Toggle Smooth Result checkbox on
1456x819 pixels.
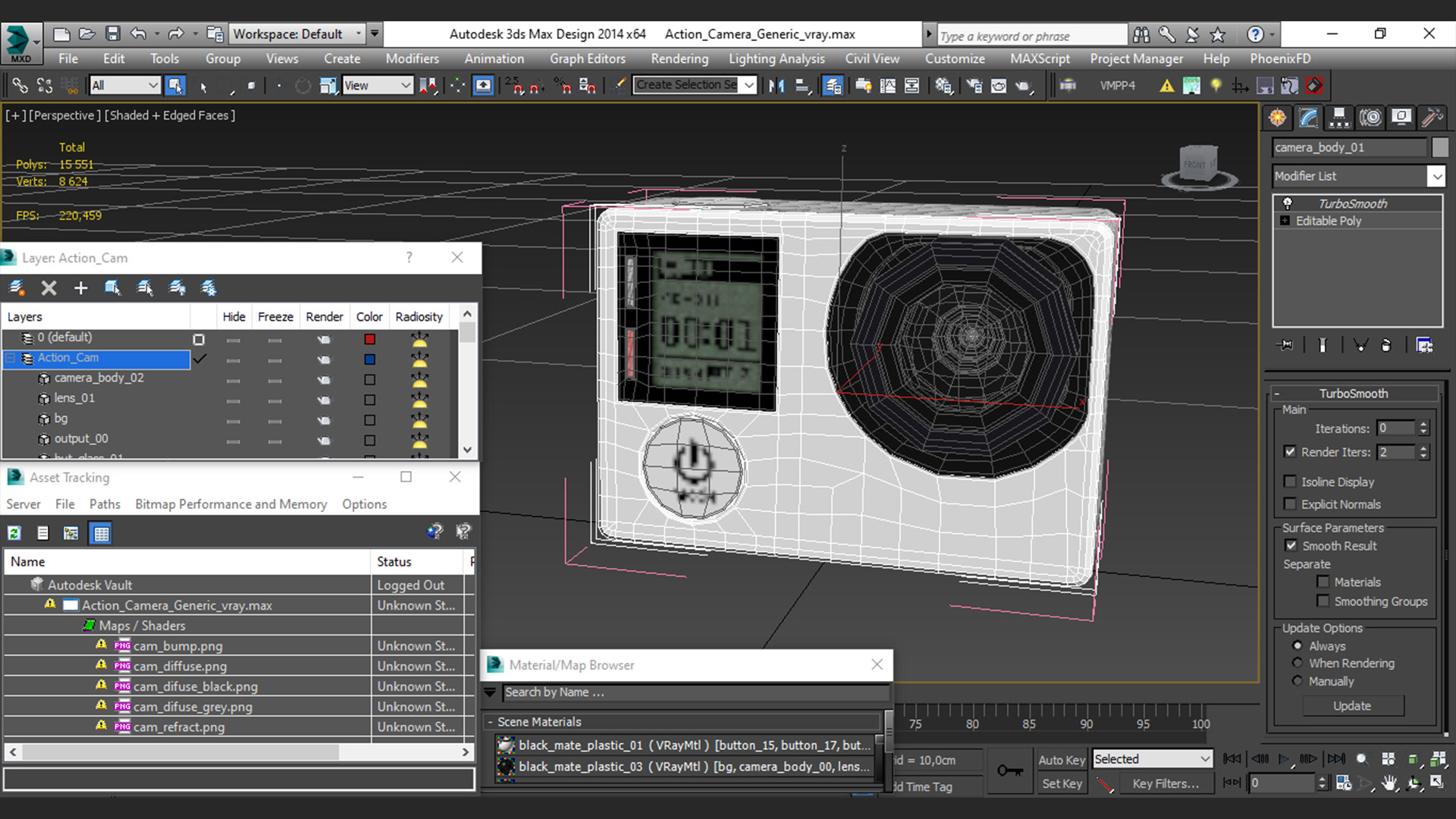pos(1291,545)
